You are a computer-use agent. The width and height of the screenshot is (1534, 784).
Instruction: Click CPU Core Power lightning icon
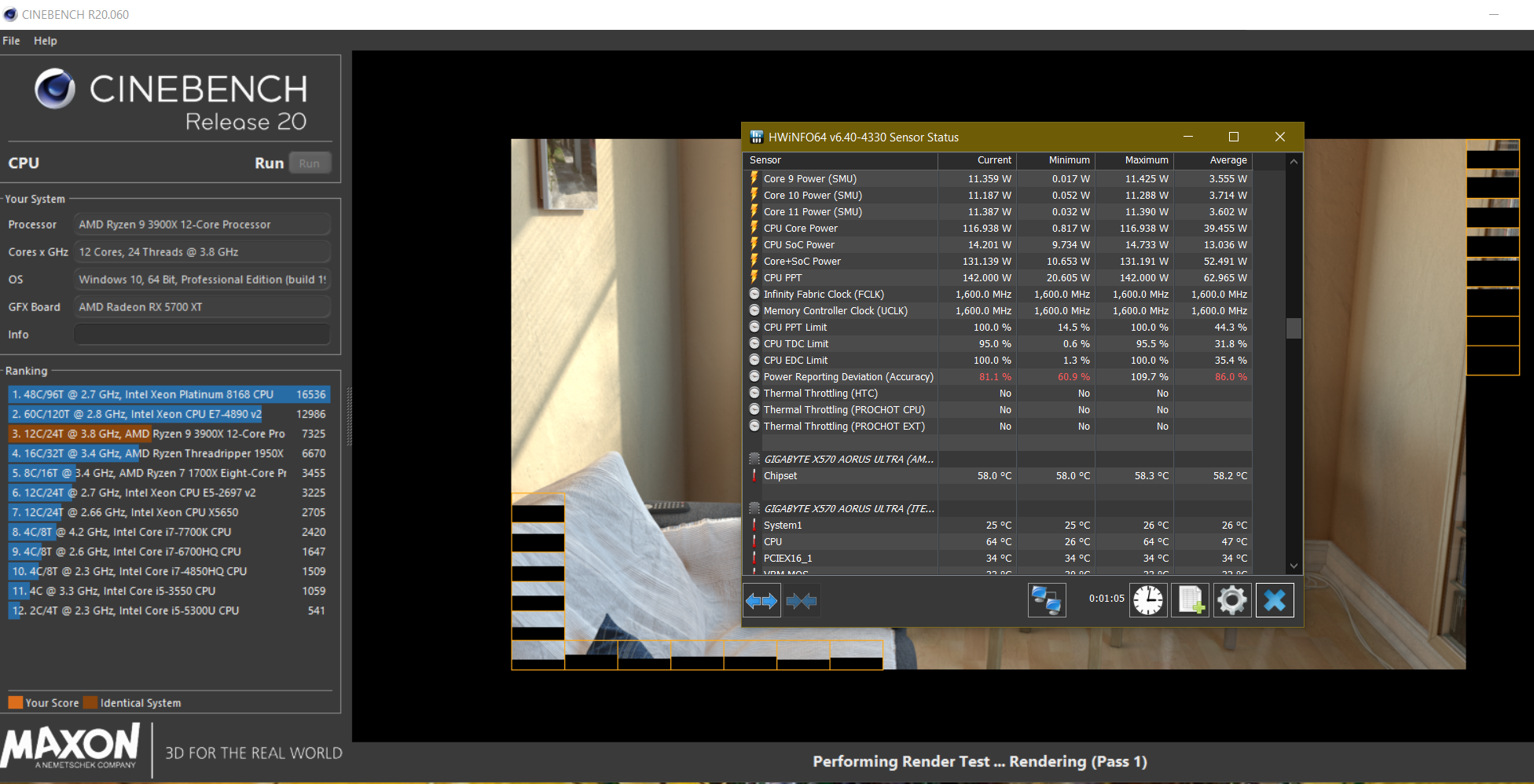(x=754, y=228)
